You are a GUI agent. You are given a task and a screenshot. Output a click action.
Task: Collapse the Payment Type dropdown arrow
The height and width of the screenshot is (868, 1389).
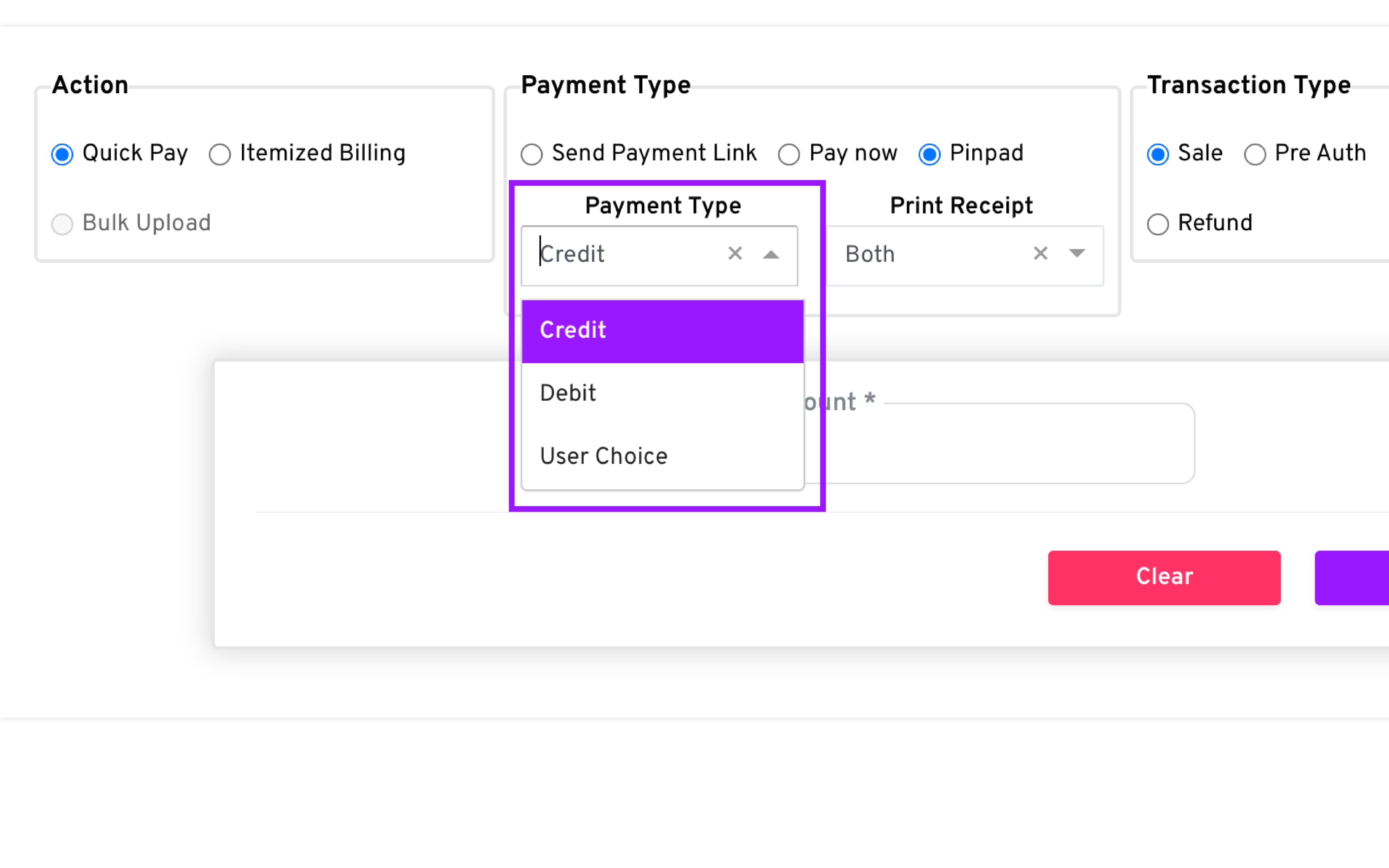click(771, 254)
